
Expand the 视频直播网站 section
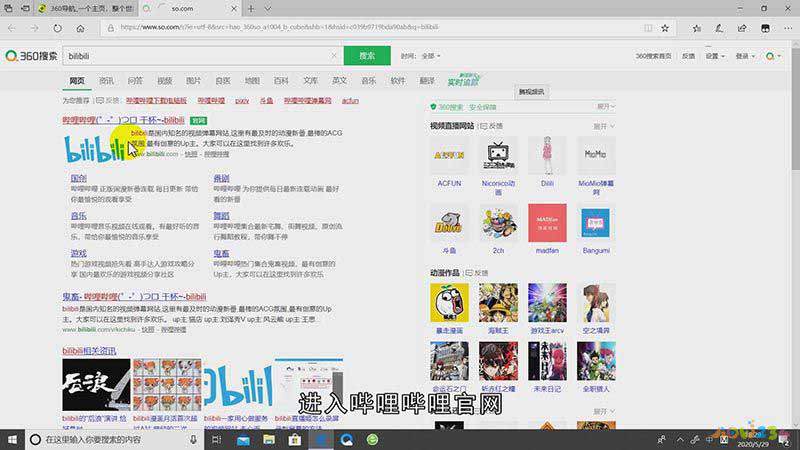604,126
